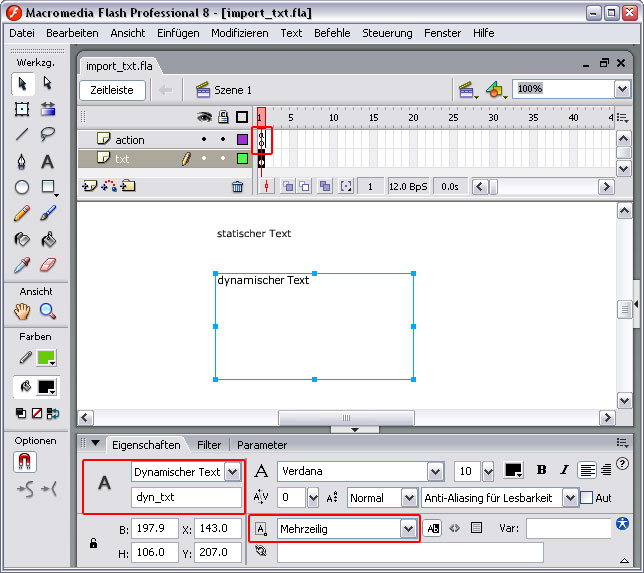
Task: Toggle visibility dot of action layer
Action: point(204,139)
